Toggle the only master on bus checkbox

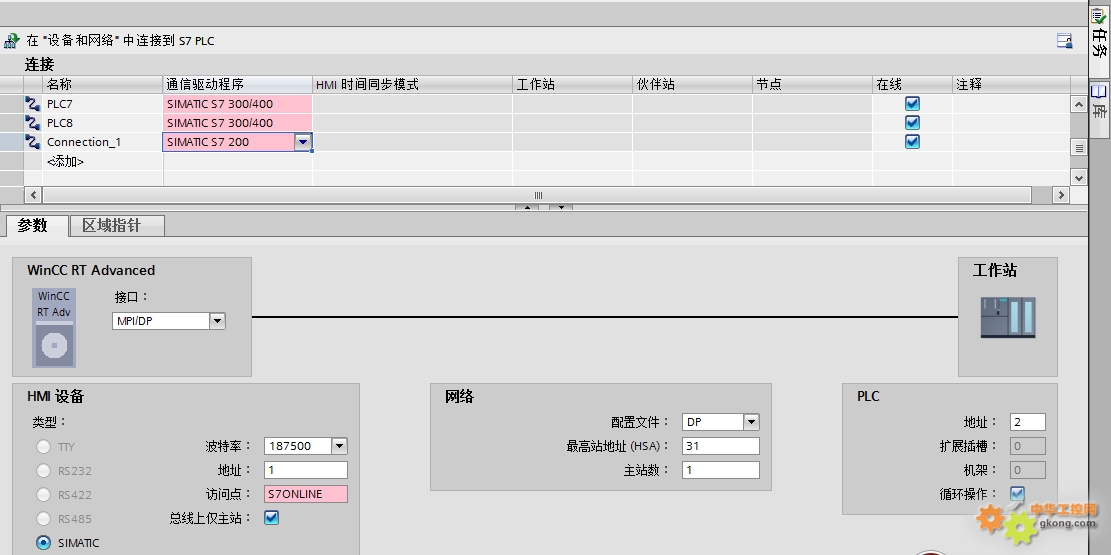[x=271, y=517]
